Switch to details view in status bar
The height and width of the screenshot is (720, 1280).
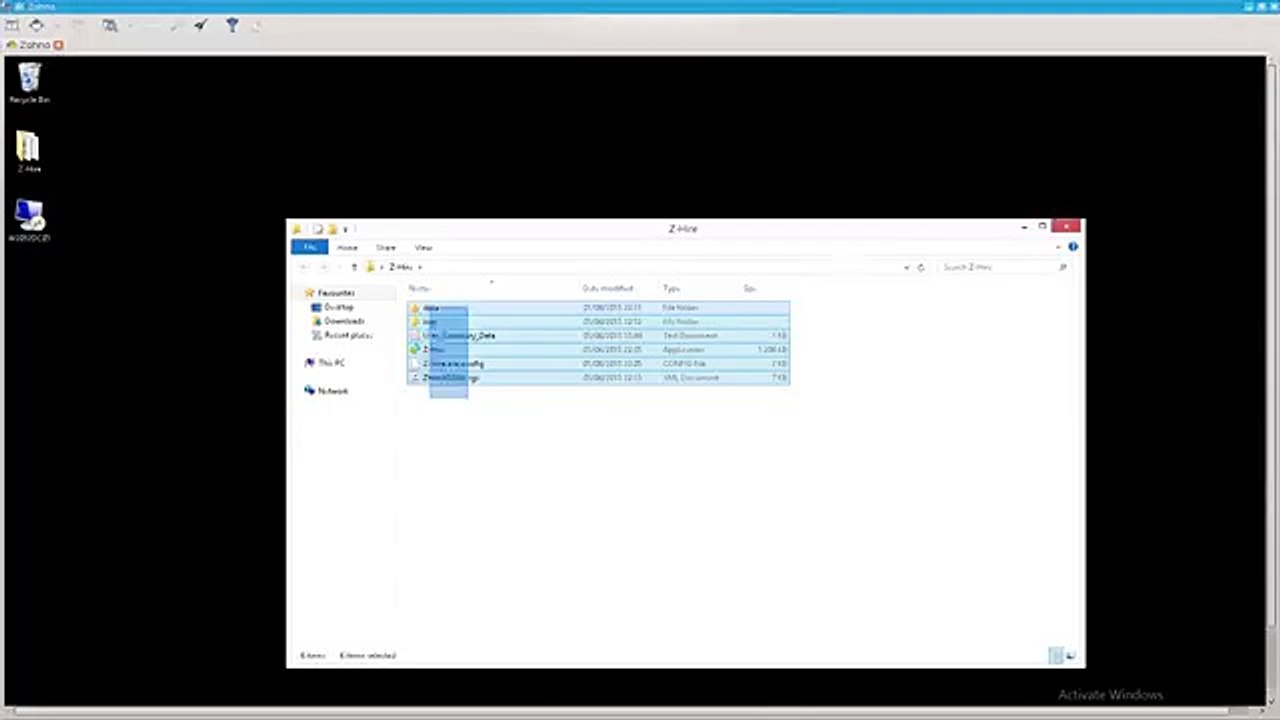coord(1055,656)
